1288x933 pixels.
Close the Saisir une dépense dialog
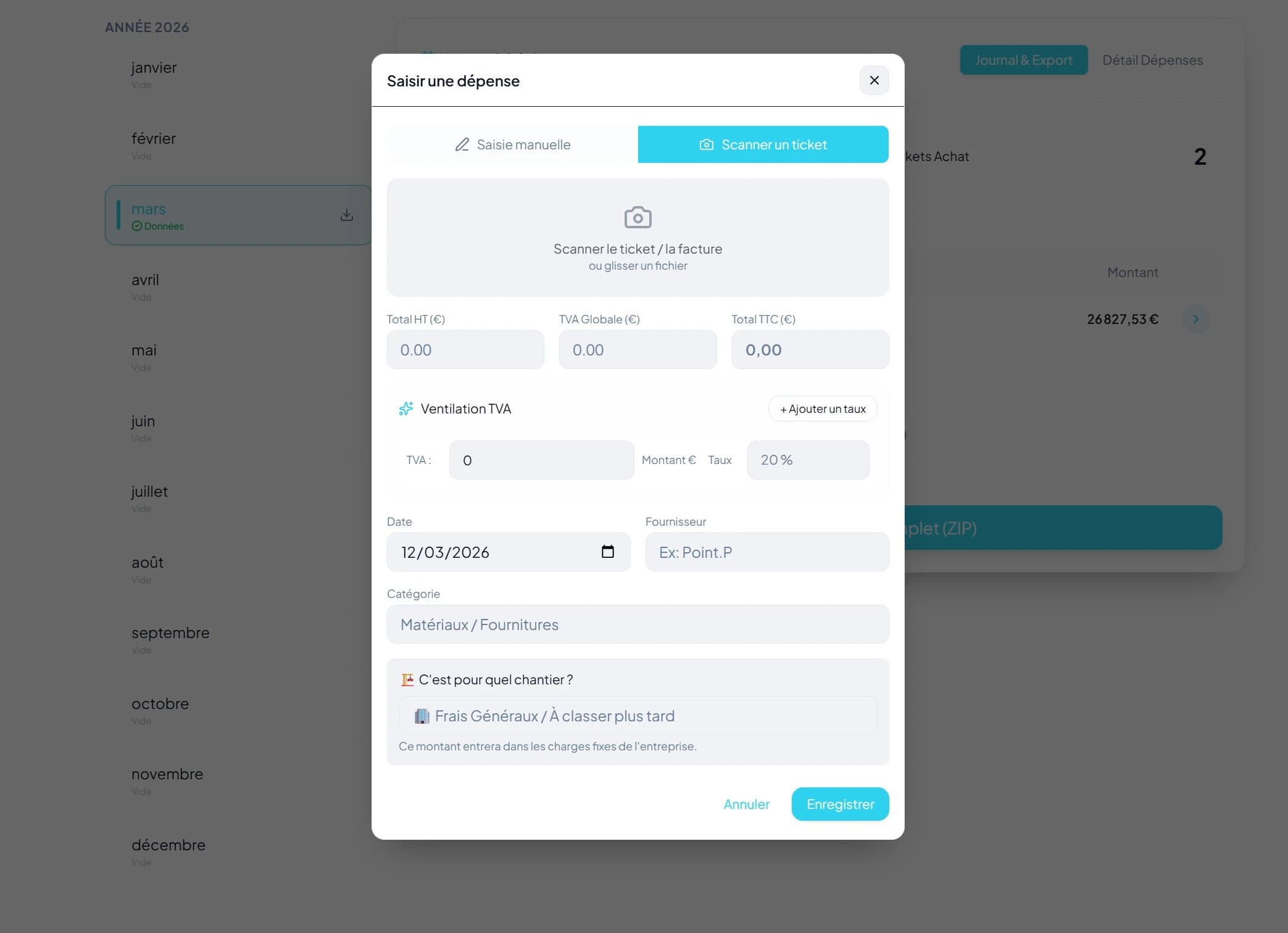pos(874,80)
